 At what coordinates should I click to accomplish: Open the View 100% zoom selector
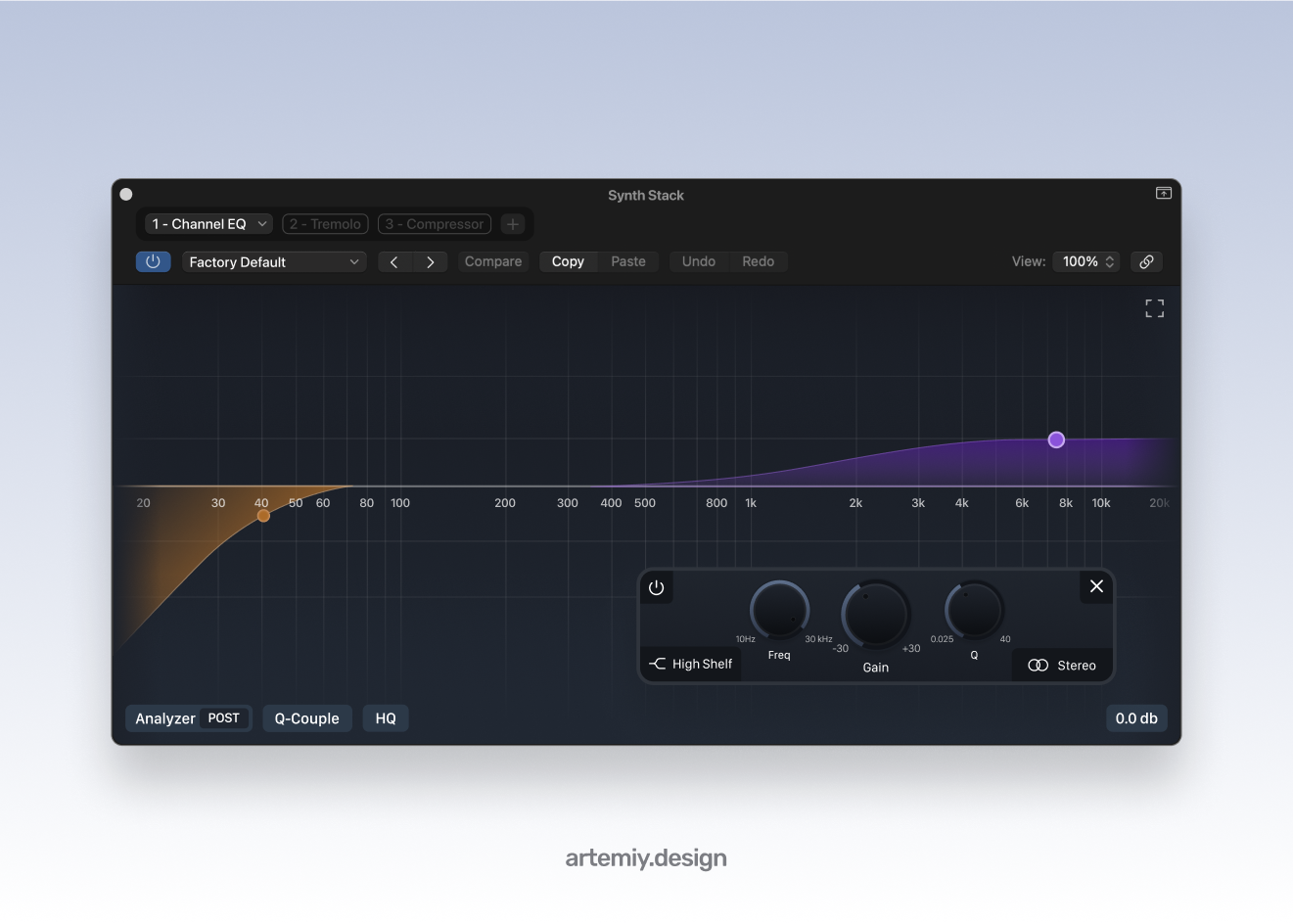(1087, 261)
